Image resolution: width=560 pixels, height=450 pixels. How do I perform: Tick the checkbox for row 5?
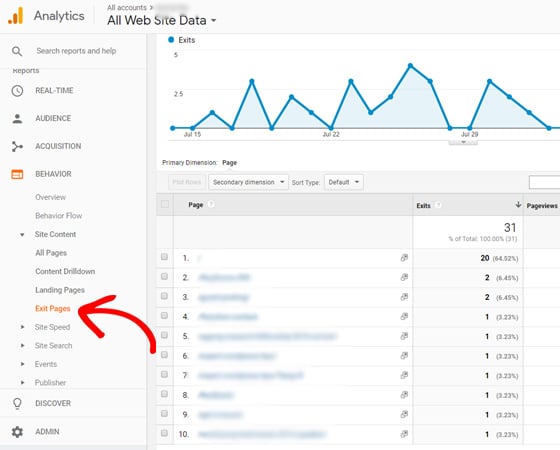pyautogui.click(x=164, y=335)
